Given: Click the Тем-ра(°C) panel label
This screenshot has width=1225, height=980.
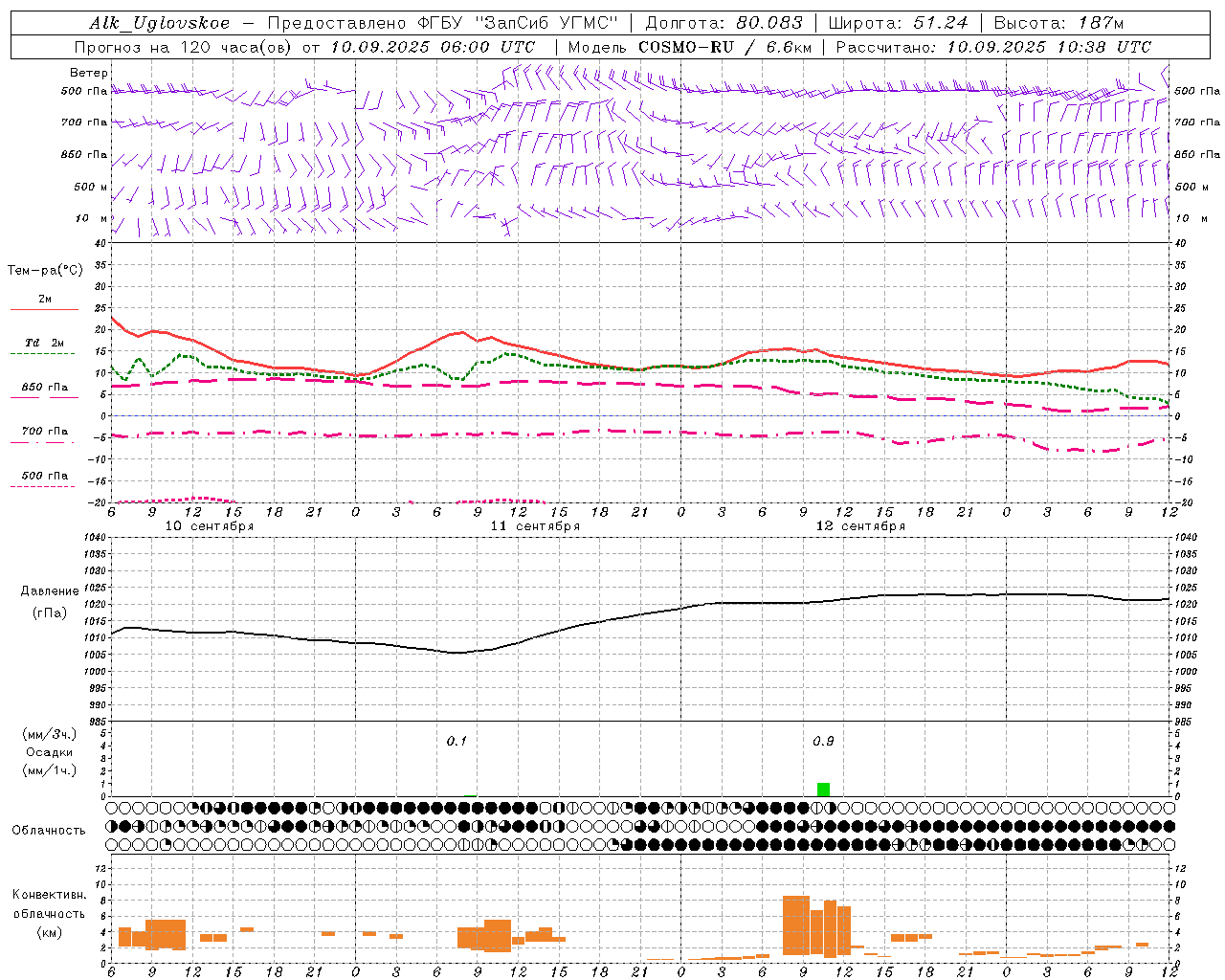Looking at the screenshot, I should [x=45, y=271].
